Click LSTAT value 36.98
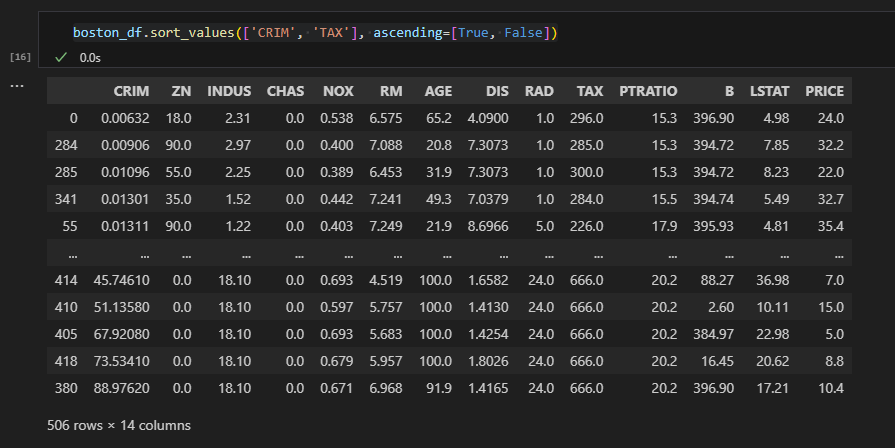This screenshot has height=448, width=895. (x=773, y=280)
